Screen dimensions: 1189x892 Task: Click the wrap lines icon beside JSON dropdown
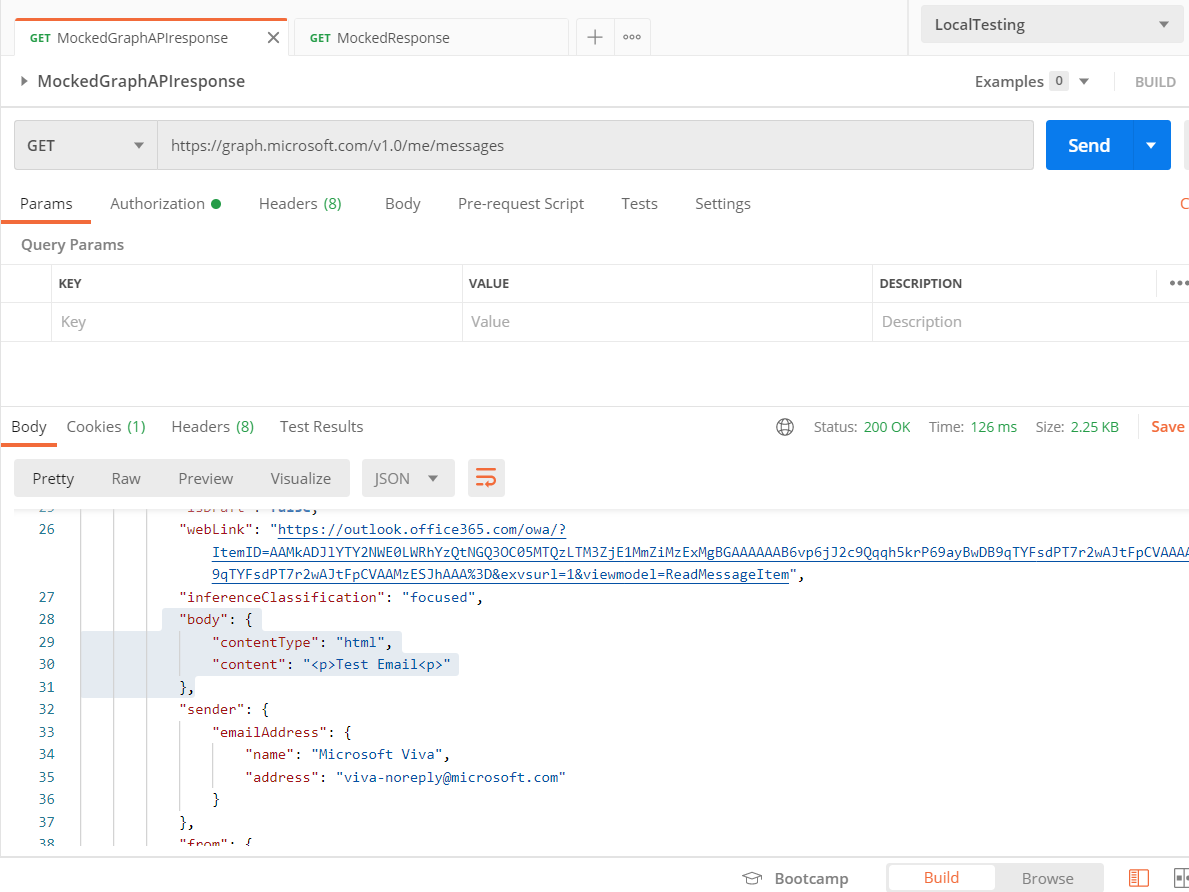(x=486, y=478)
